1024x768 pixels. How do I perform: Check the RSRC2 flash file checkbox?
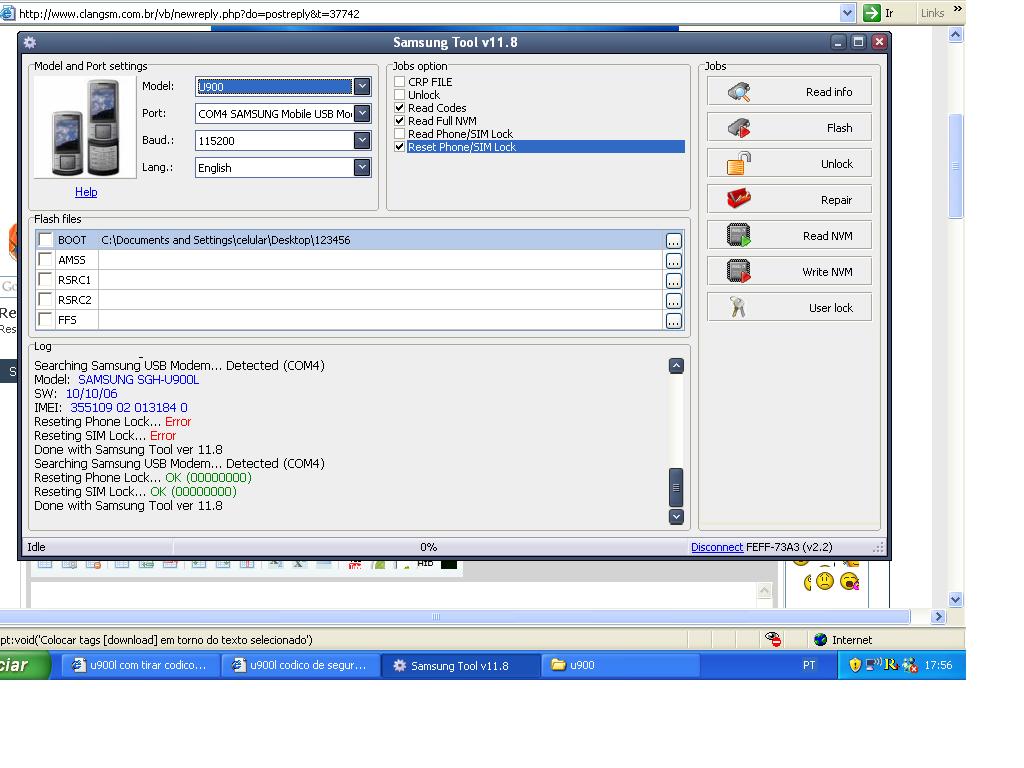45,300
